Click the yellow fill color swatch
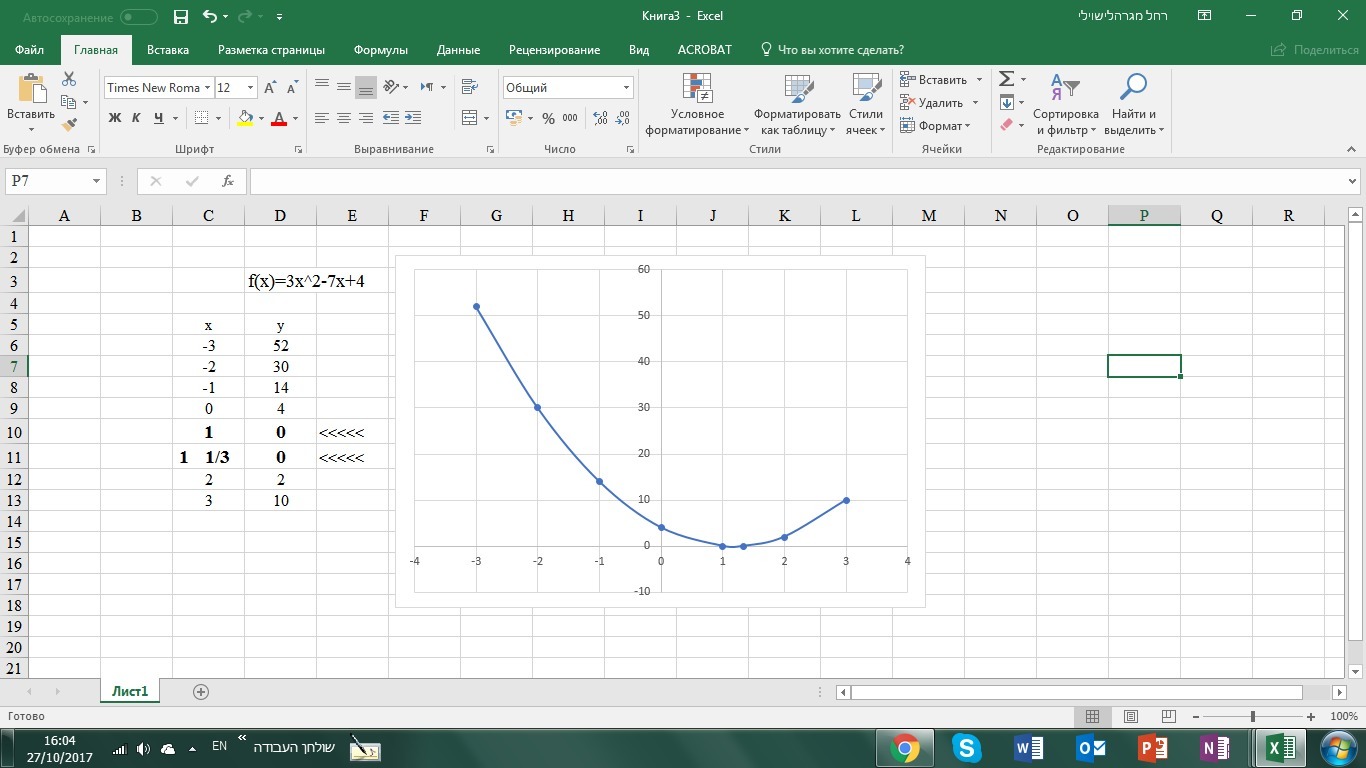 pyautogui.click(x=245, y=118)
